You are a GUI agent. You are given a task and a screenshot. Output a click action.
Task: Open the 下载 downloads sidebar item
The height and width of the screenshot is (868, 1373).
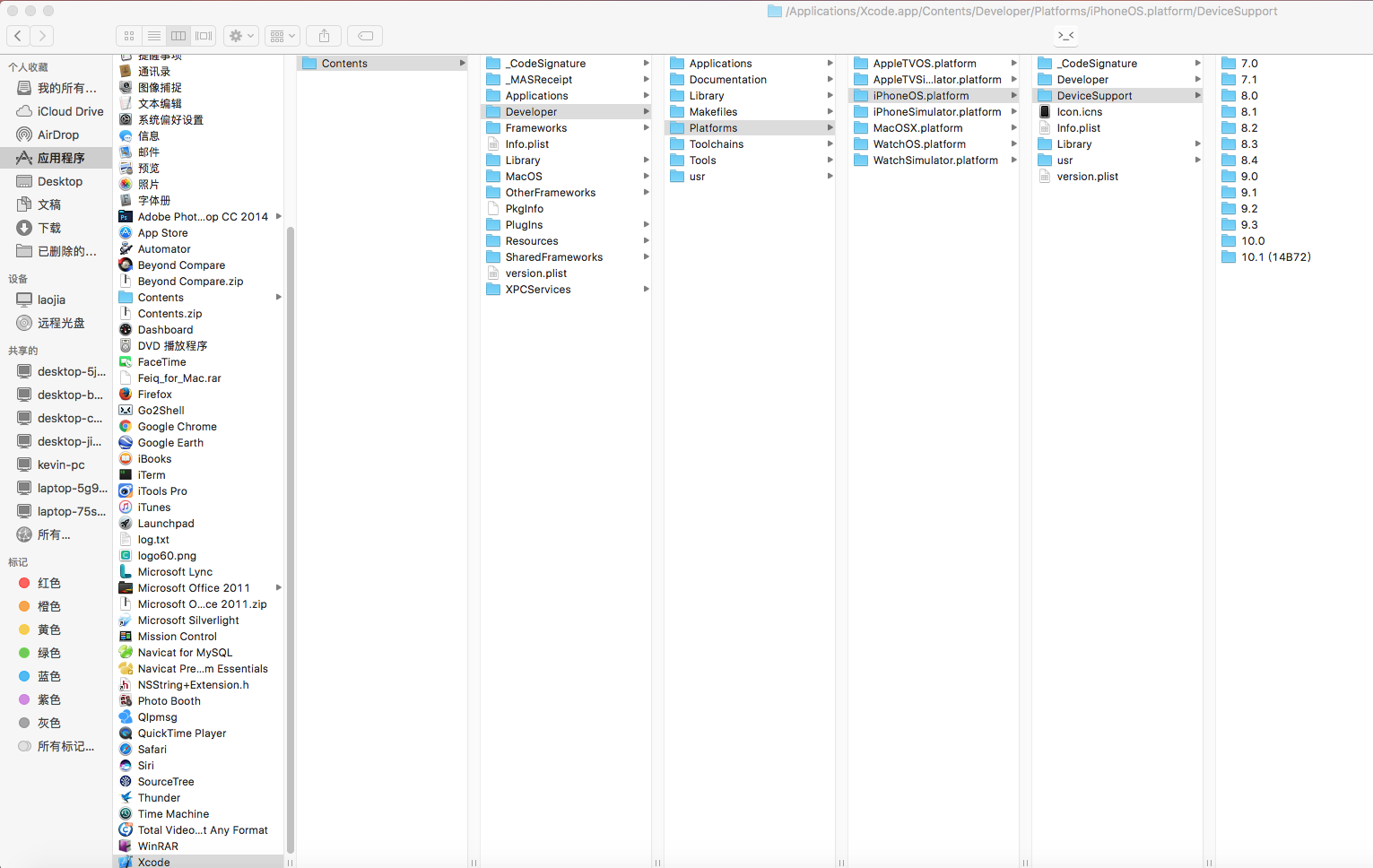pyautogui.click(x=39, y=228)
